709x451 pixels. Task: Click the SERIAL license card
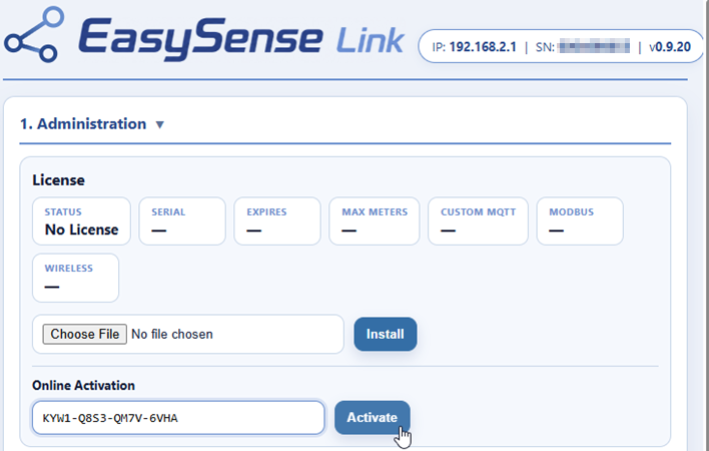182,221
